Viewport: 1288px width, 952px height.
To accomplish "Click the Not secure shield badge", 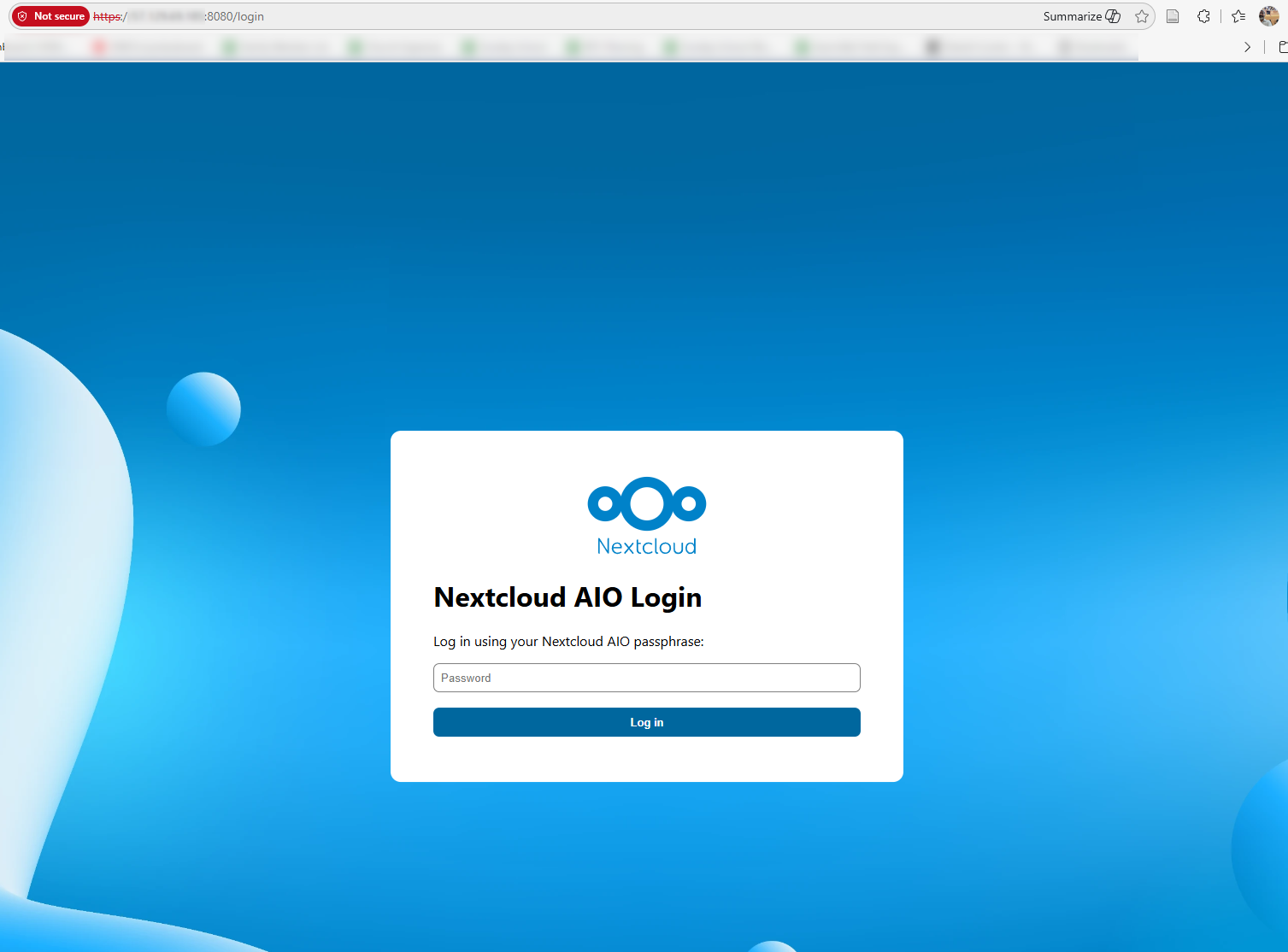I will (x=50, y=15).
